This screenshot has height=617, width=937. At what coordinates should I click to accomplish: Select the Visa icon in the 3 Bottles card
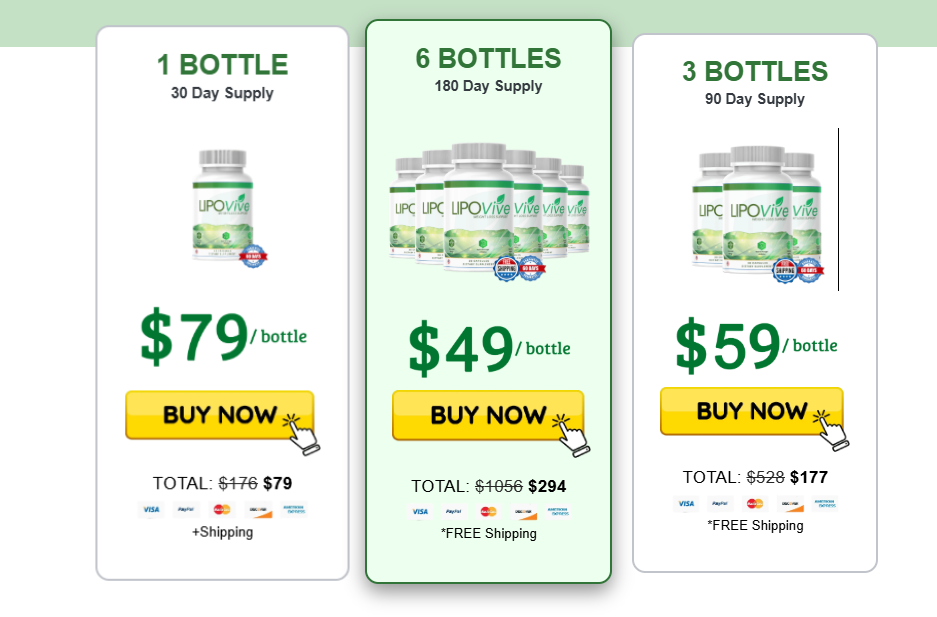[686, 504]
